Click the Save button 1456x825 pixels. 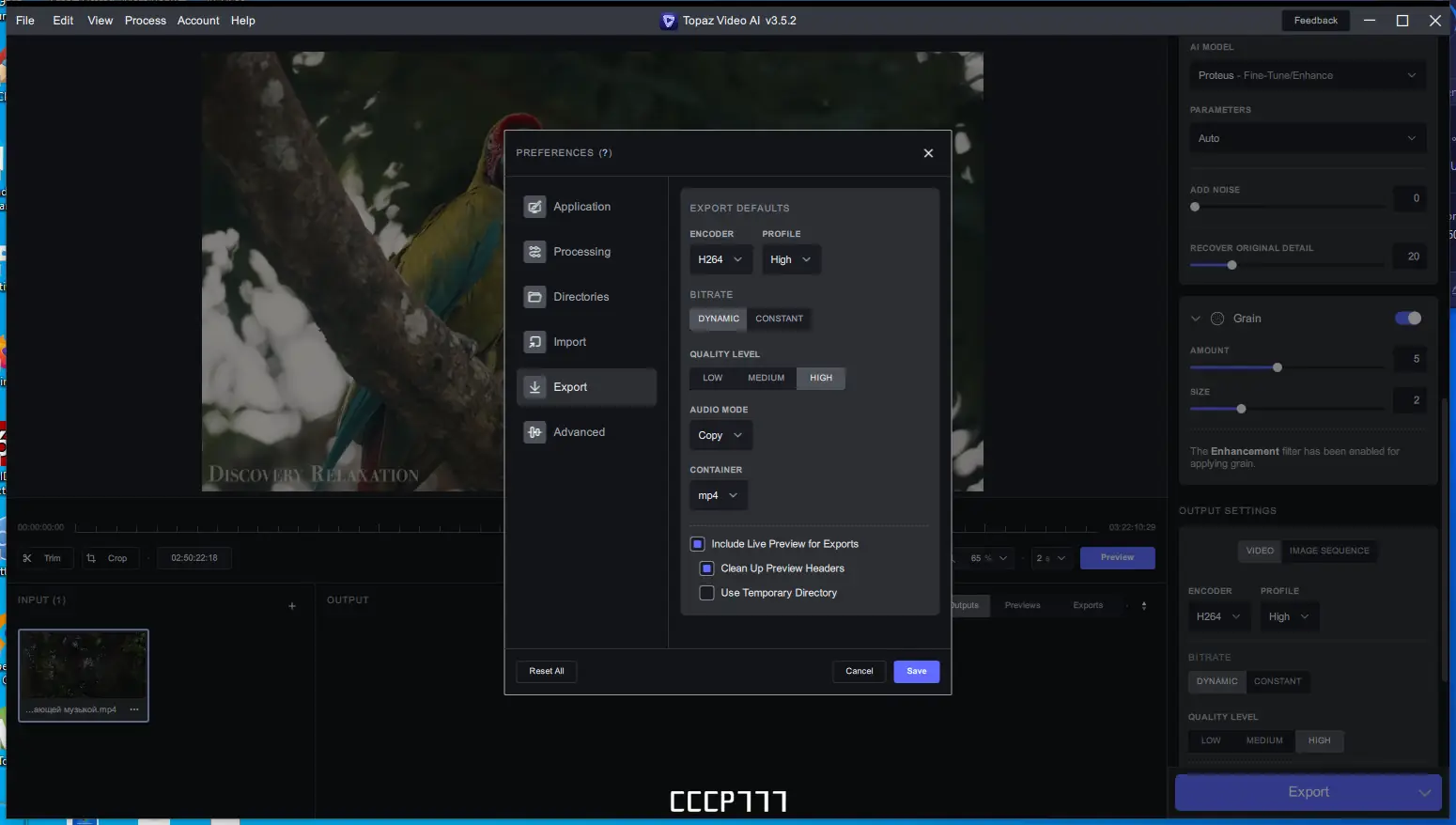917,671
